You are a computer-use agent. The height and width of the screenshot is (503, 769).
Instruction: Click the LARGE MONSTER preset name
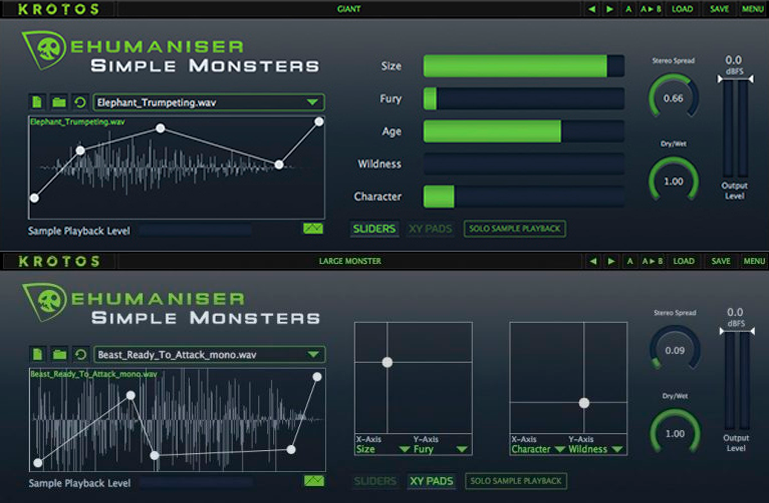pos(350,261)
